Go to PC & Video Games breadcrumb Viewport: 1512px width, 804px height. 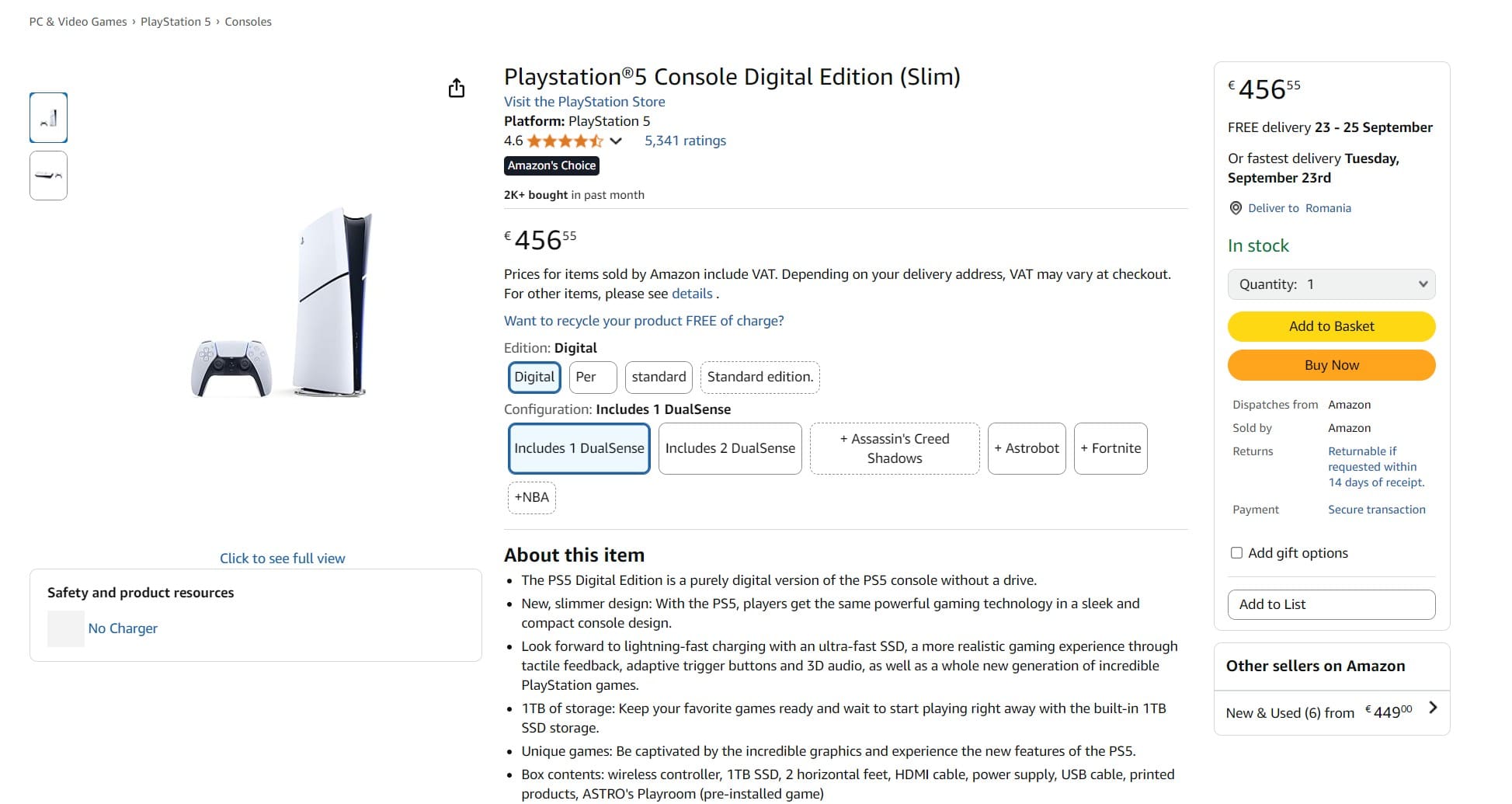(78, 22)
